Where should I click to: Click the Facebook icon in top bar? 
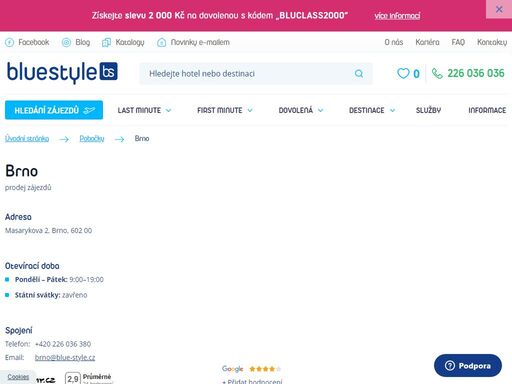pyautogui.click(x=9, y=43)
